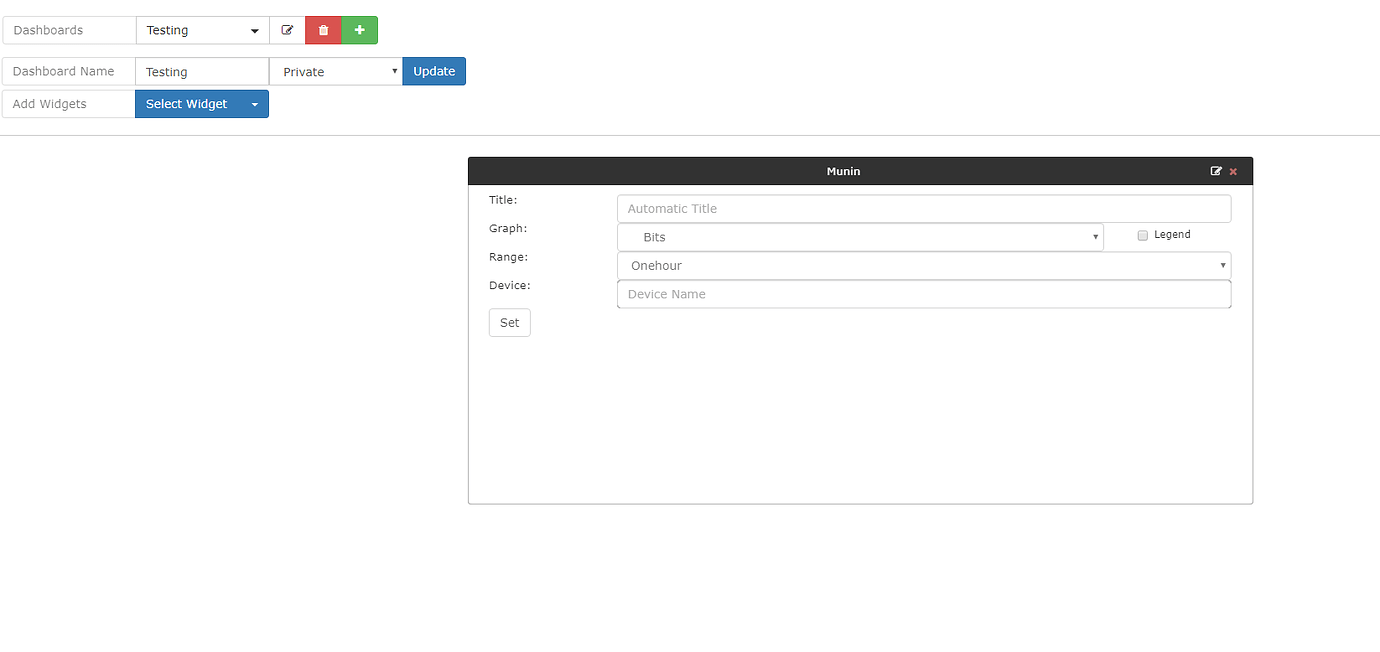Viewport: 1380px width, 652px height.
Task: Click the Range: label in widget
Action: pos(508,257)
